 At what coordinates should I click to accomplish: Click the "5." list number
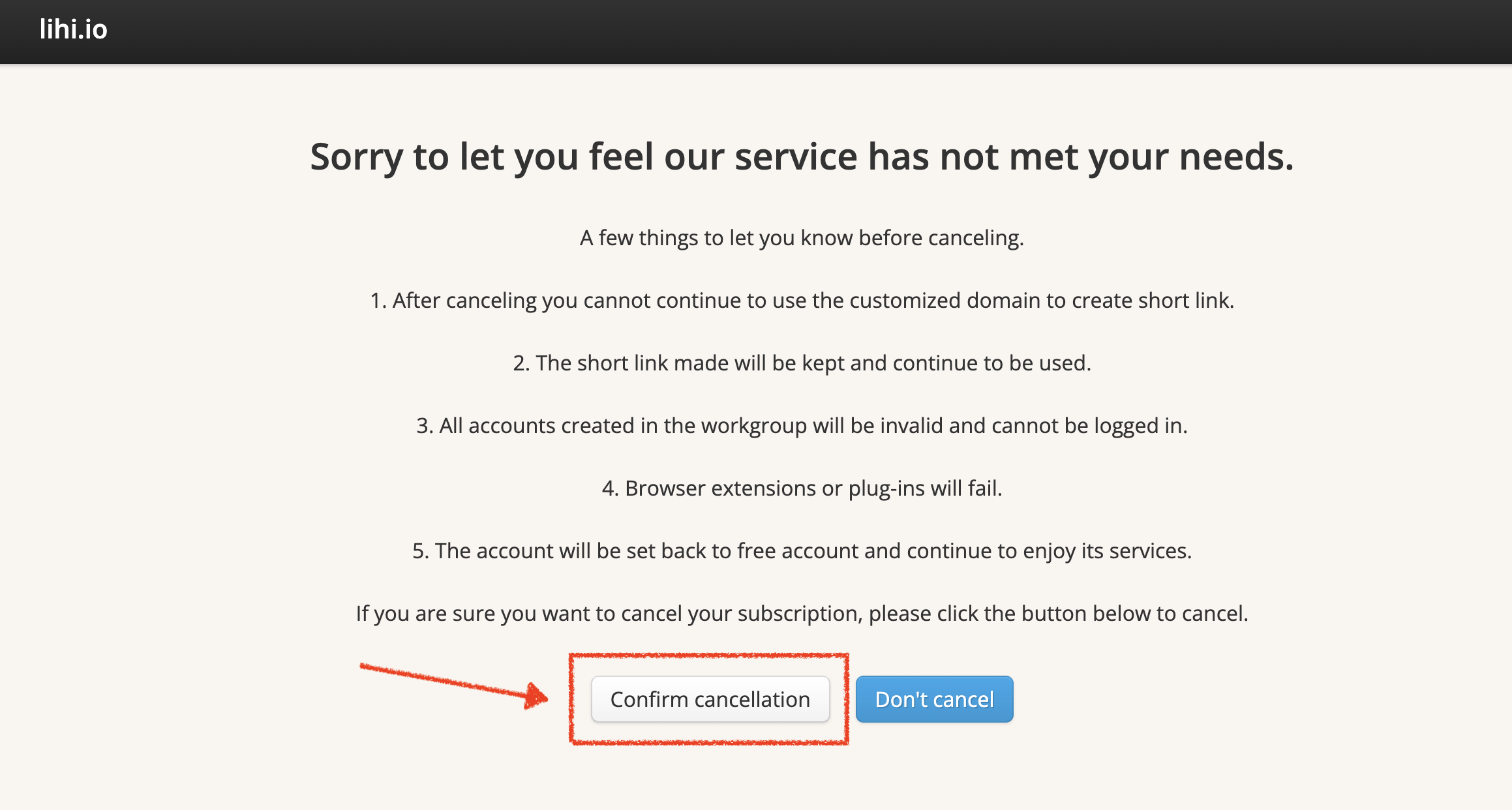(420, 551)
